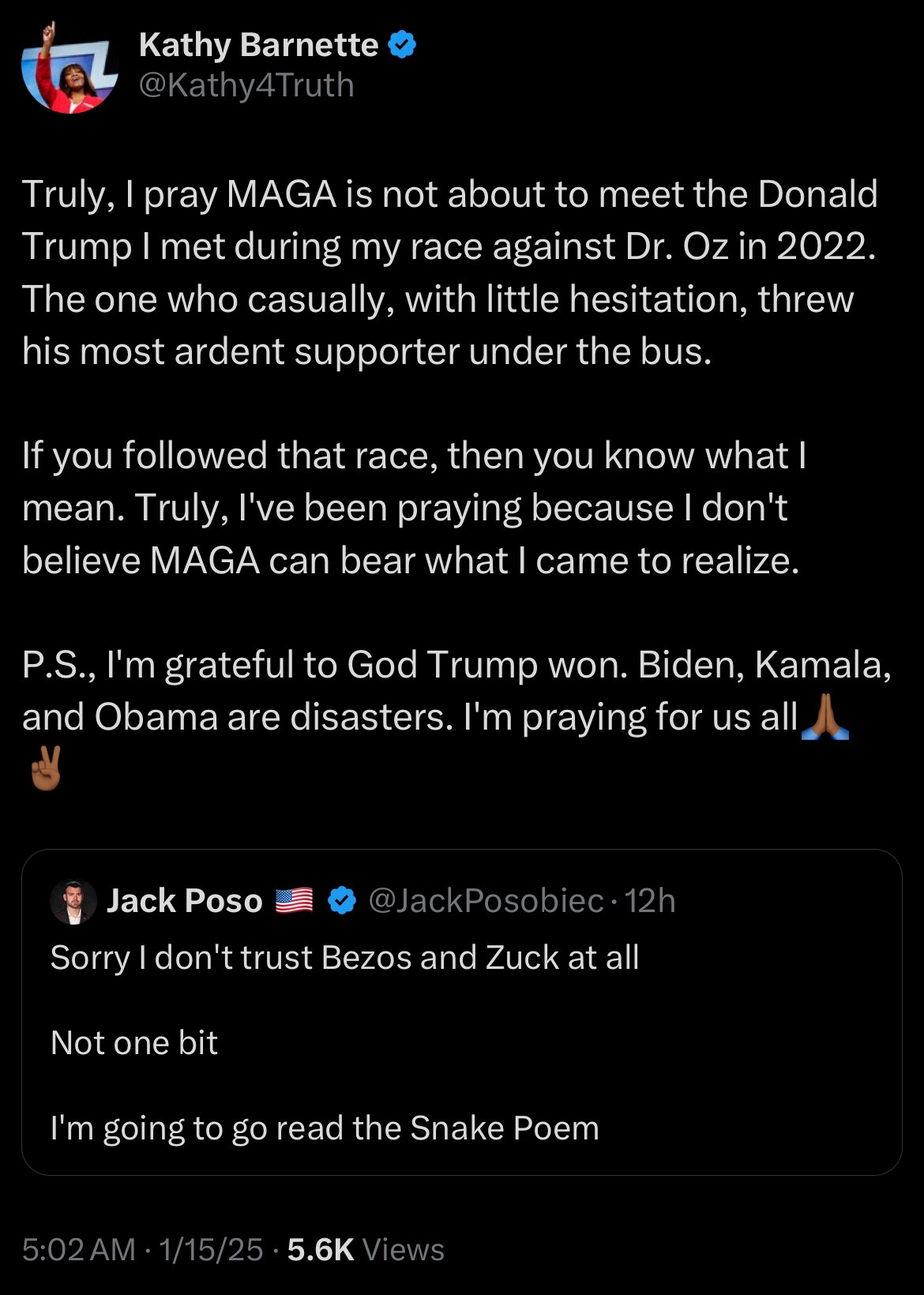The width and height of the screenshot is (924, 1295).
Task: Click the 12h timestamp on quoted tweet
Action: 650,901
